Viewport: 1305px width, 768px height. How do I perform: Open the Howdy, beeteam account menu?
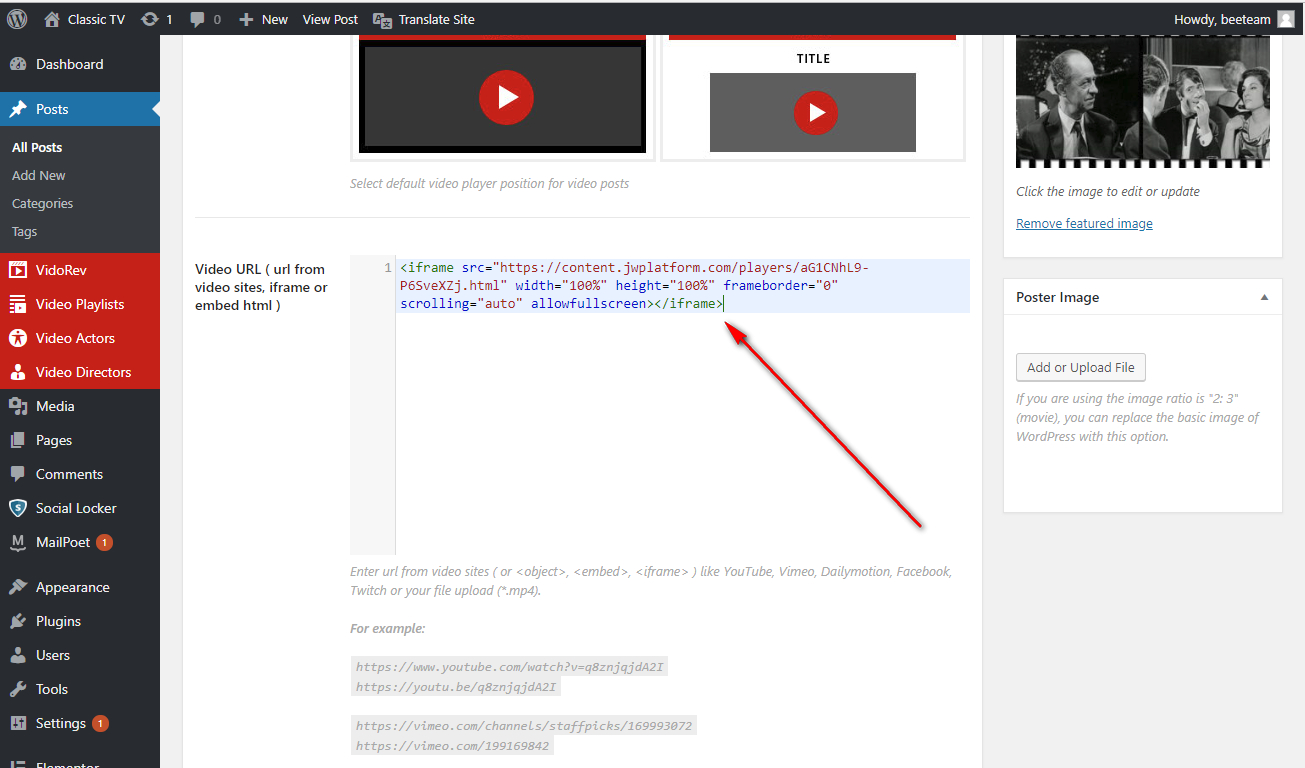pos(1233,19)
